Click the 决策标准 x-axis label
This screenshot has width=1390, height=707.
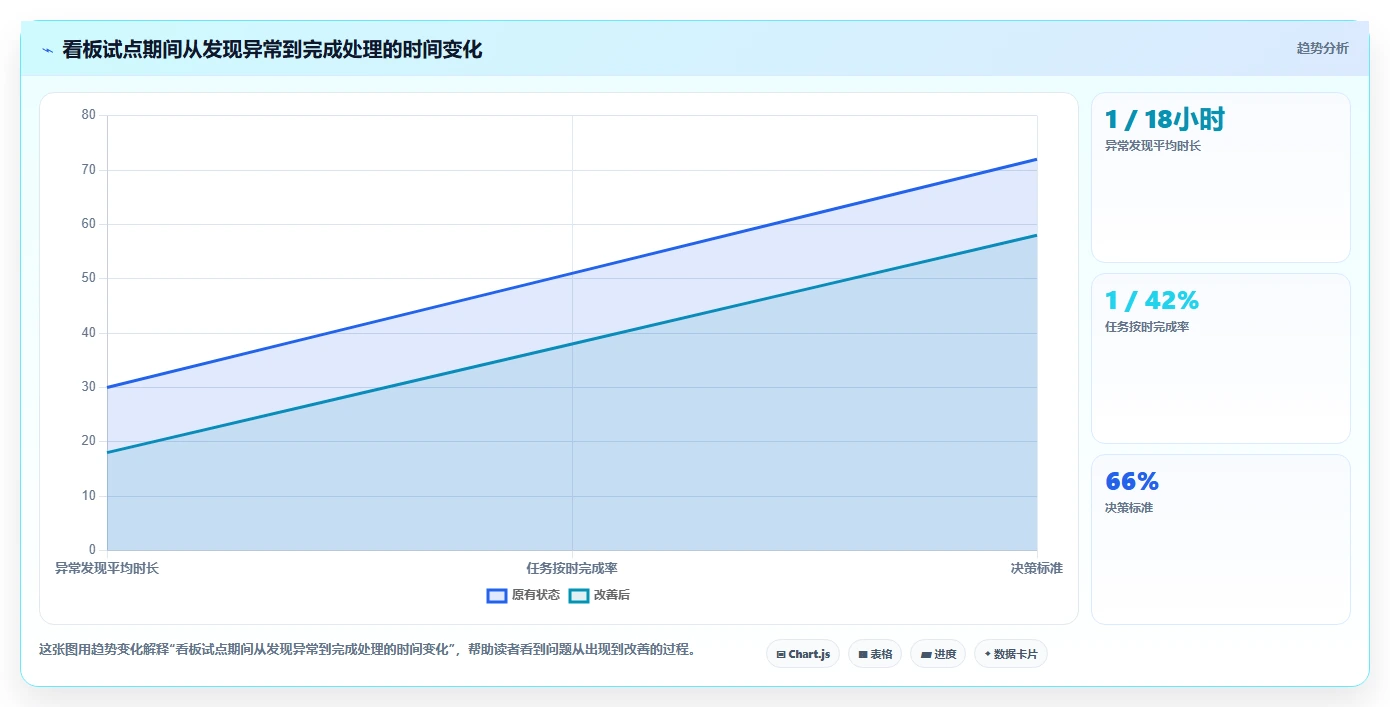(x=1037, y=568)
